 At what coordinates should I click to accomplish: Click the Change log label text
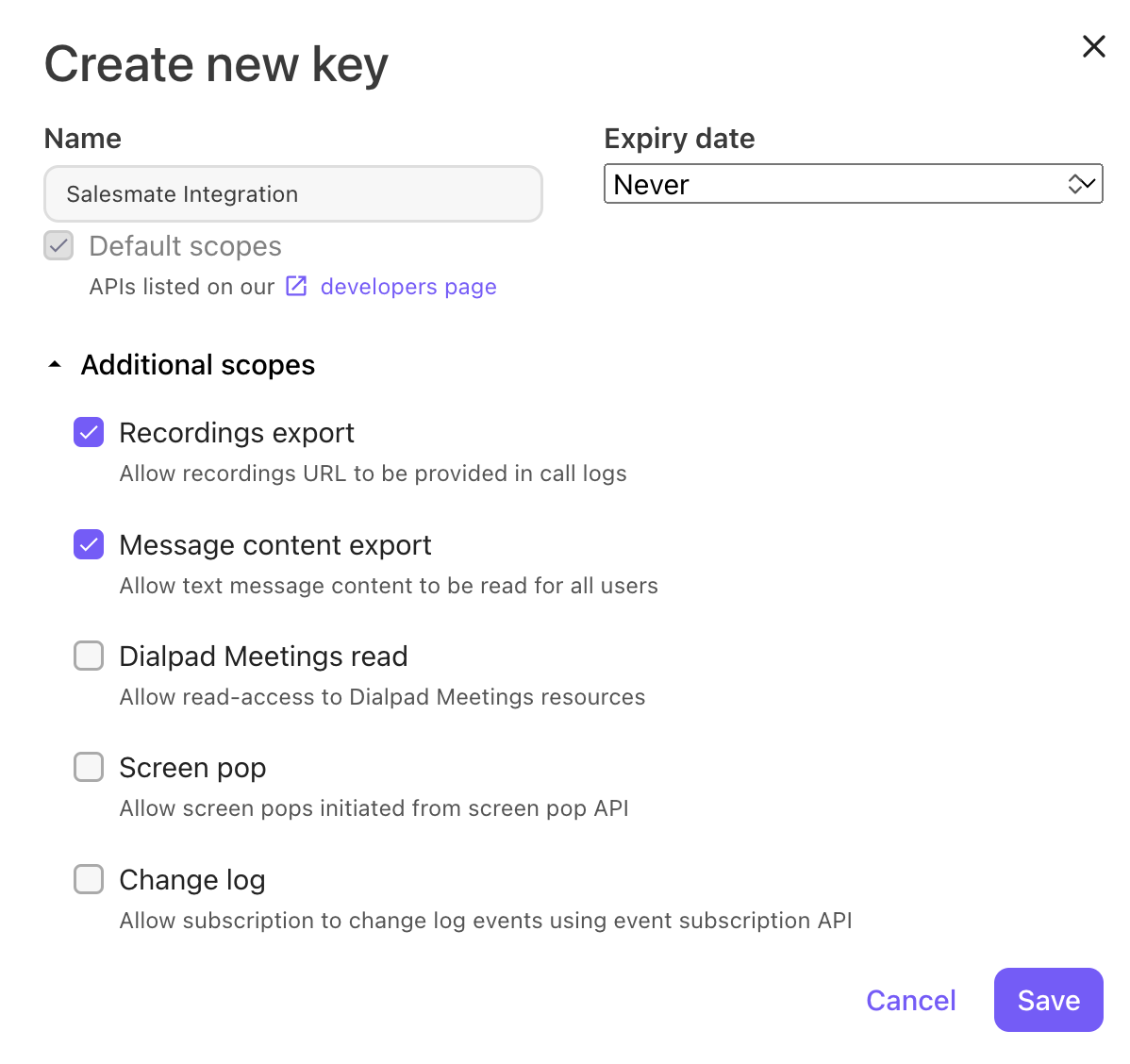[192, 880]
